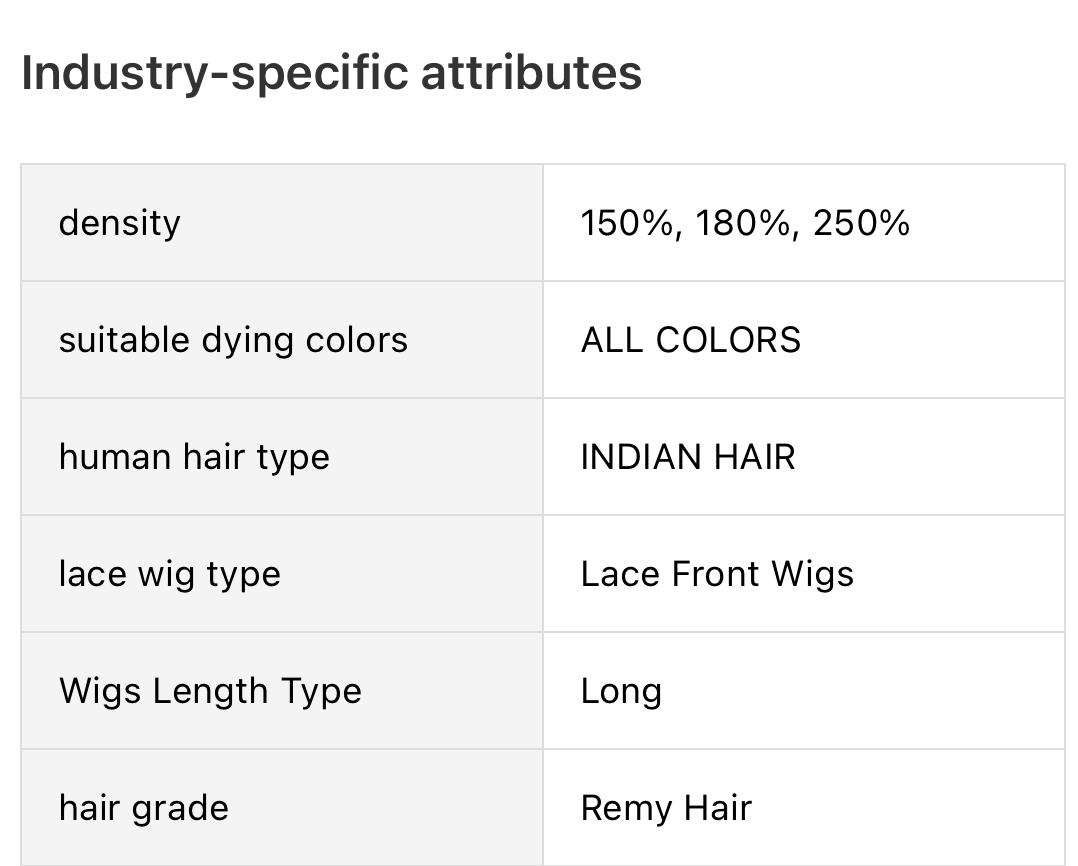The width and height of the screenshot is (1078, 866).
Task: Click the word attributes in the heading
Action: tap(531, 72)
